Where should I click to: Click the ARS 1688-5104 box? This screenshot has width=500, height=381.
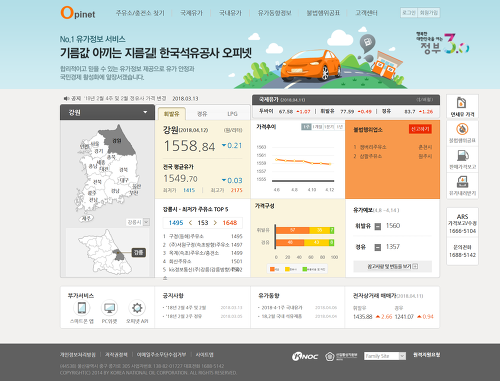point(462,223)
